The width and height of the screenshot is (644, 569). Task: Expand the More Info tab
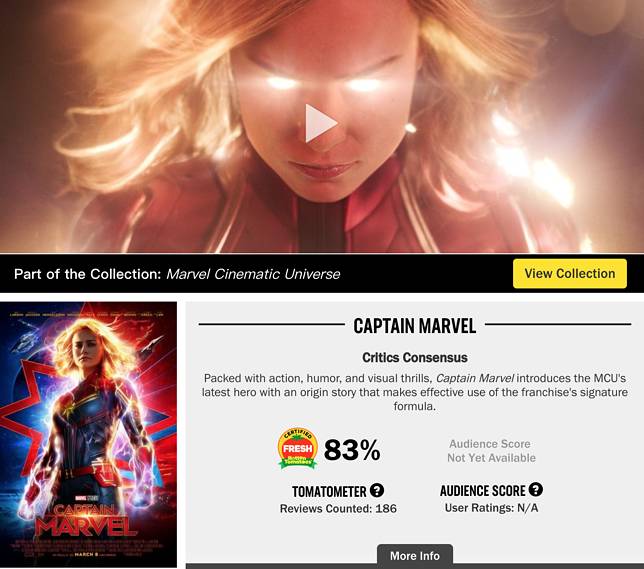[415, 556]
